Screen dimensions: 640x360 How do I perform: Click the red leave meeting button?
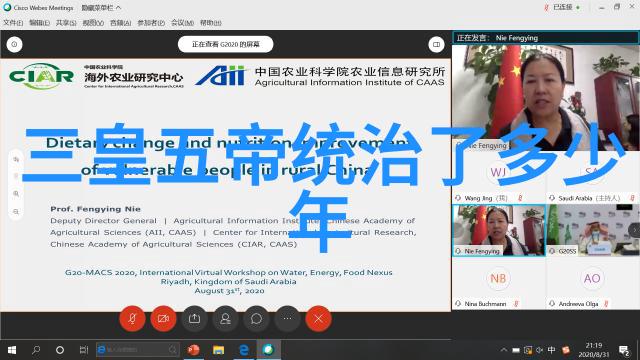click(318, 319)
